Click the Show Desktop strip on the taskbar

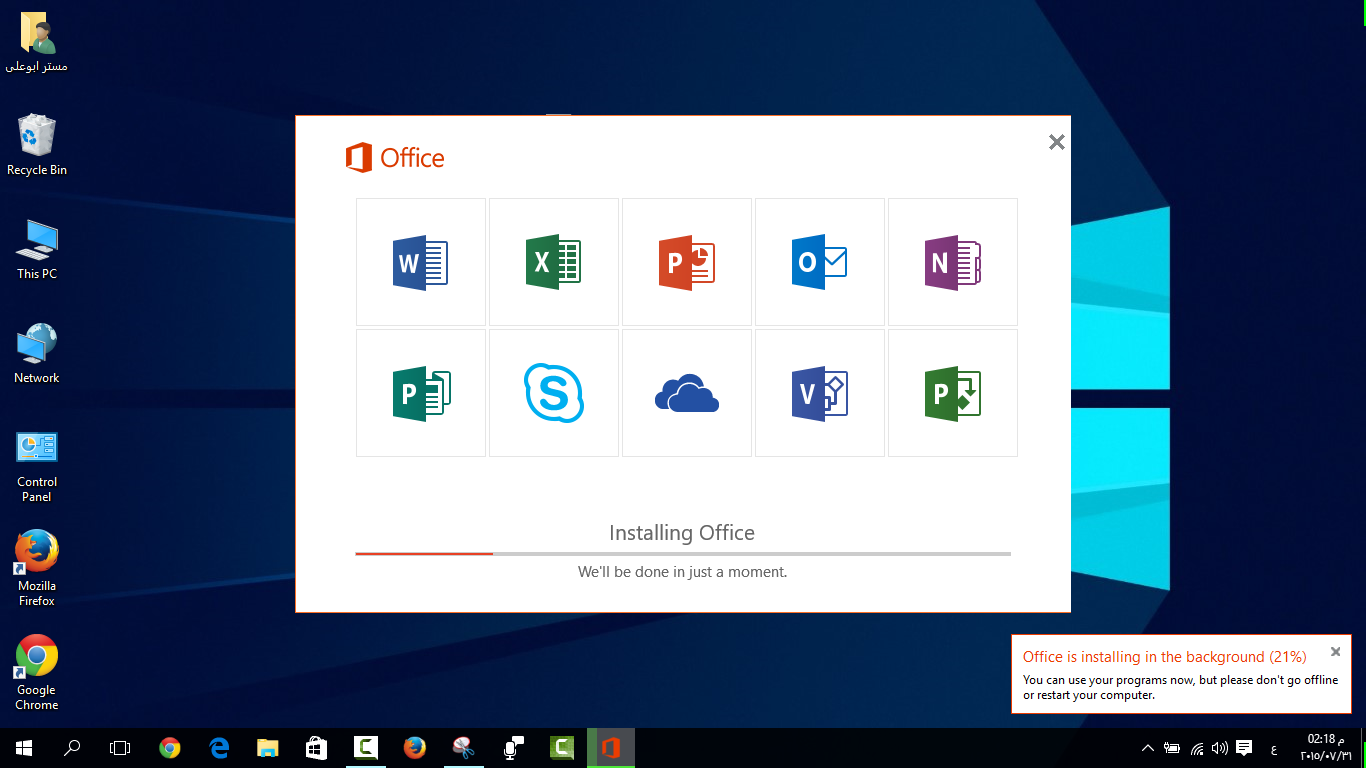pos(1362,748)
